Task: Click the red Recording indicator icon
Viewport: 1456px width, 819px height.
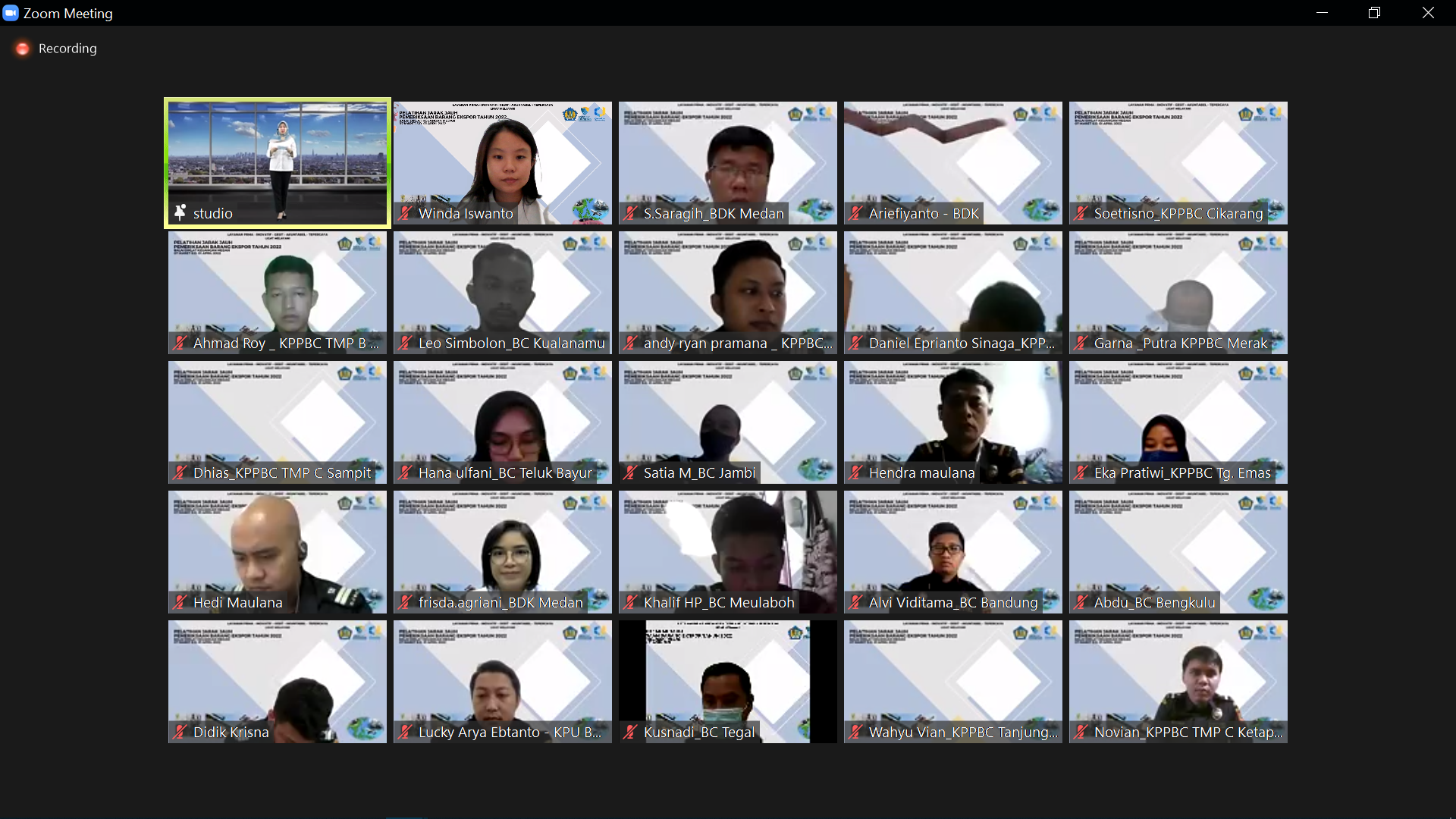Action: 23,49
